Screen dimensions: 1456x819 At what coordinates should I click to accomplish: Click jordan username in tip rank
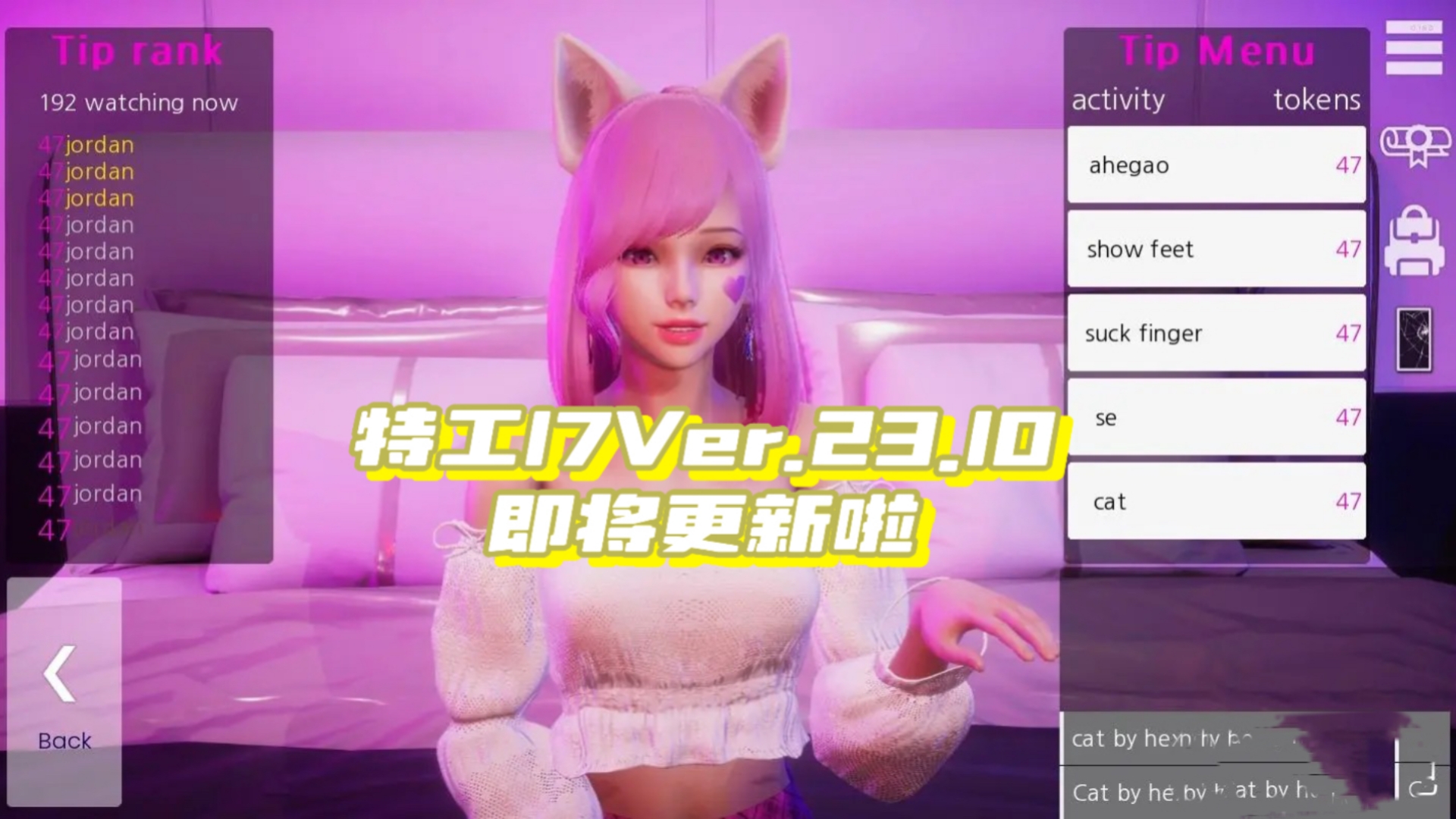pos(99,145)
